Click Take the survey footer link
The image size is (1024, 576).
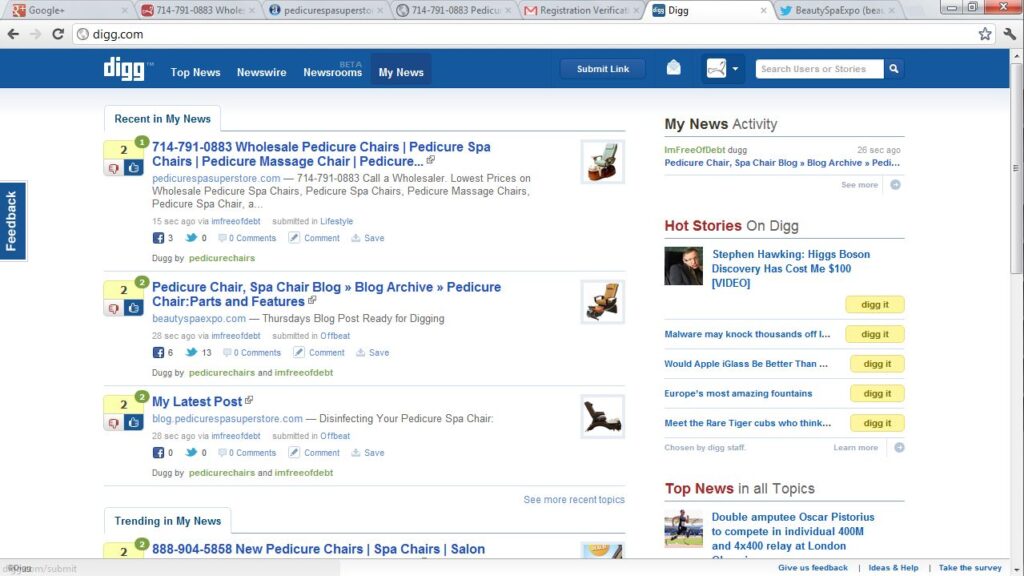[x=970, y=568]
